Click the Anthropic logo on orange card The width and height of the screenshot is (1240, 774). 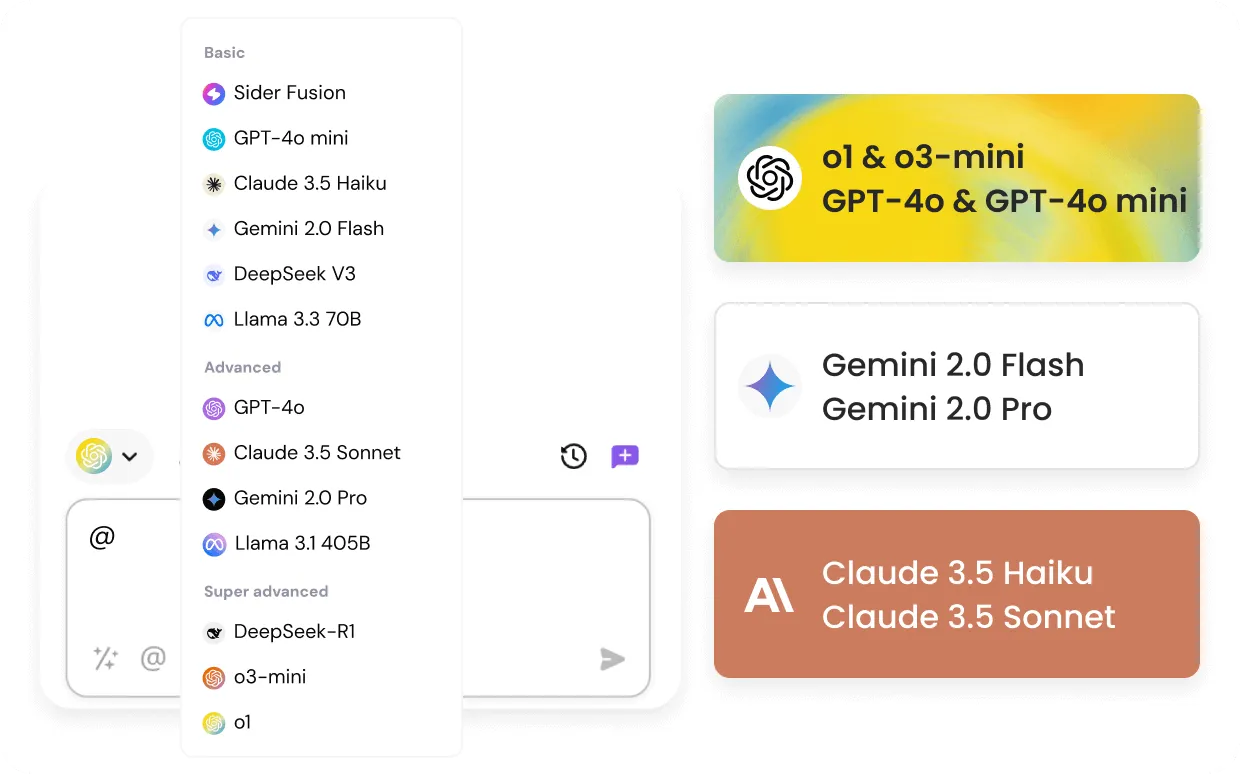[769, 595]
